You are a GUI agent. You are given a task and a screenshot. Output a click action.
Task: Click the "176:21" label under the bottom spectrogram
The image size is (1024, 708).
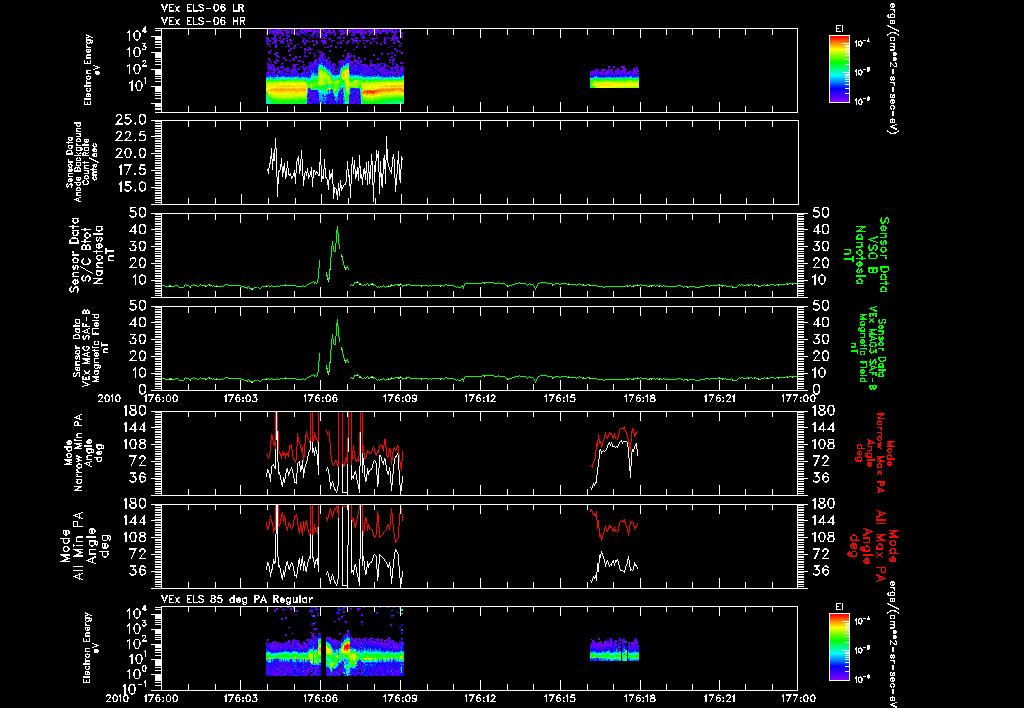(x=719, y=698)
